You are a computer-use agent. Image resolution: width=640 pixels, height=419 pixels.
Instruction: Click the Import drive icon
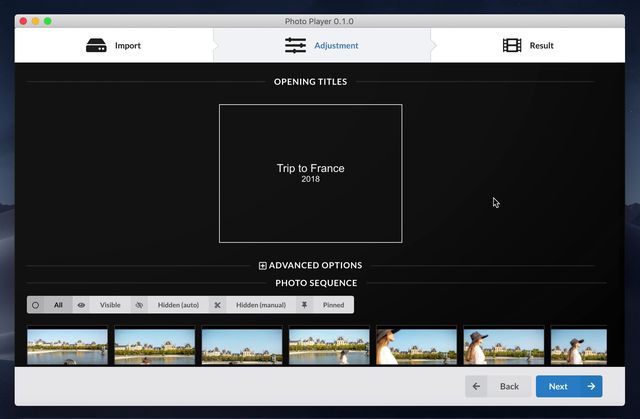96,45
